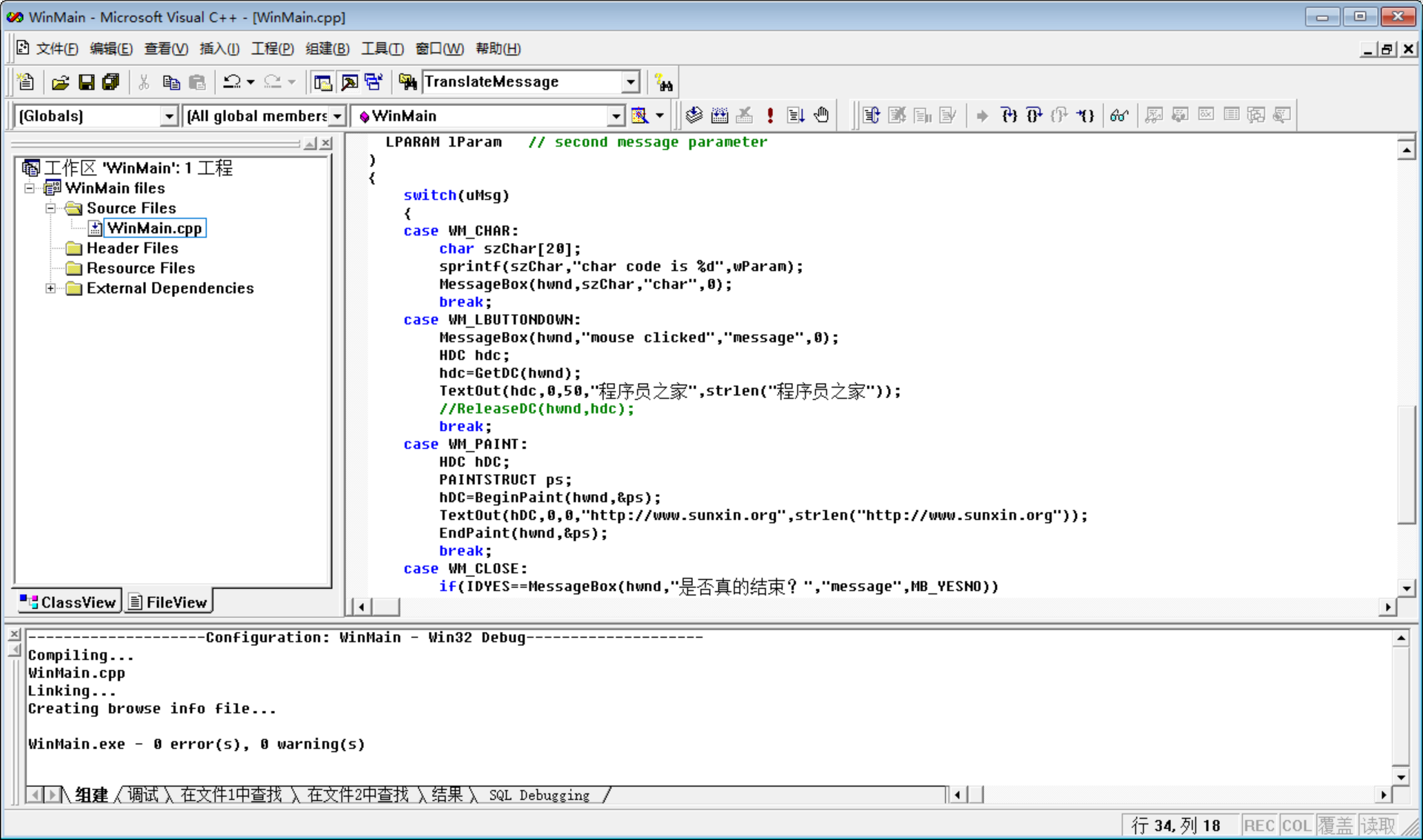Collapse the WinMain files tree node
The width and height of the screenshot is (1423, 840).
tap(30, 188)
